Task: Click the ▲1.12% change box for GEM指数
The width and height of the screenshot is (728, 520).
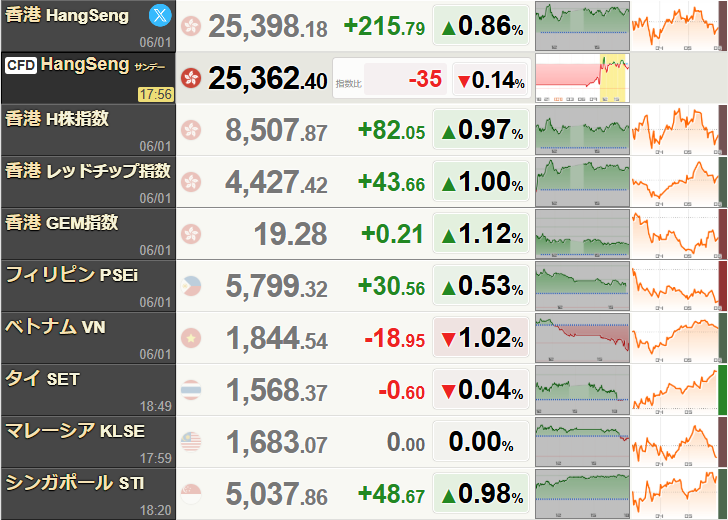Action: pyautogui.click(x=481, y=234)
